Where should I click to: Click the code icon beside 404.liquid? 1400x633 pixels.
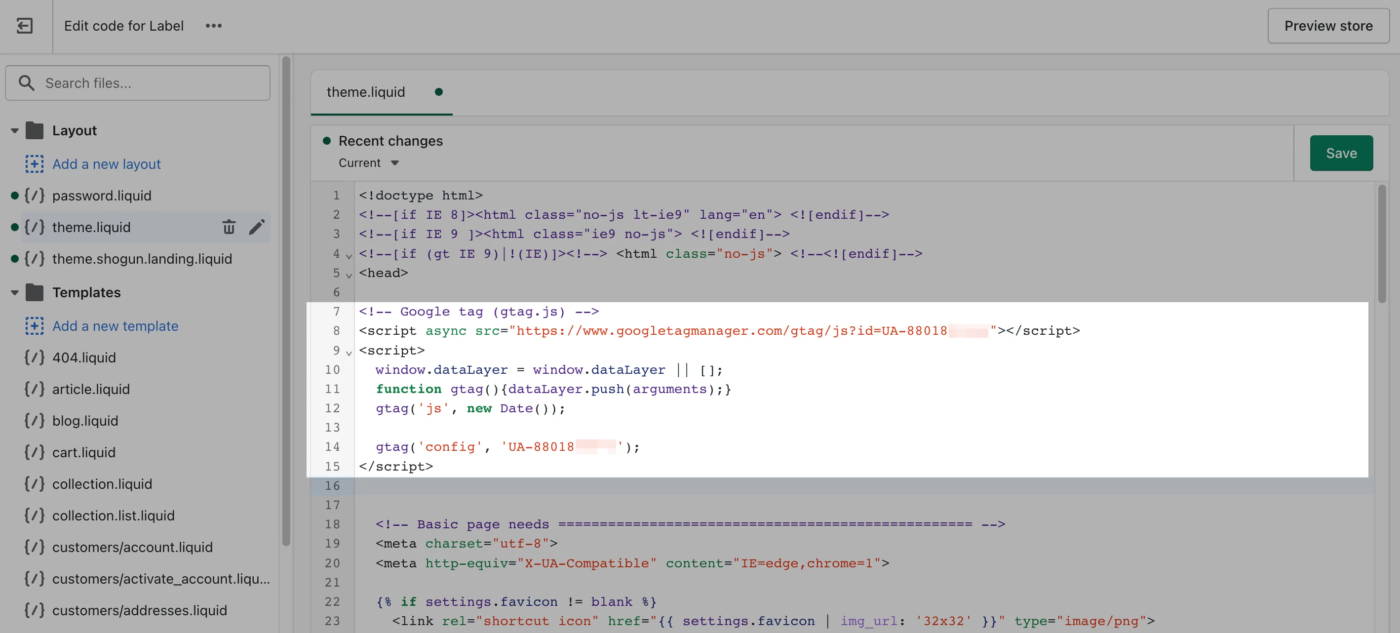tap(35, 358)
